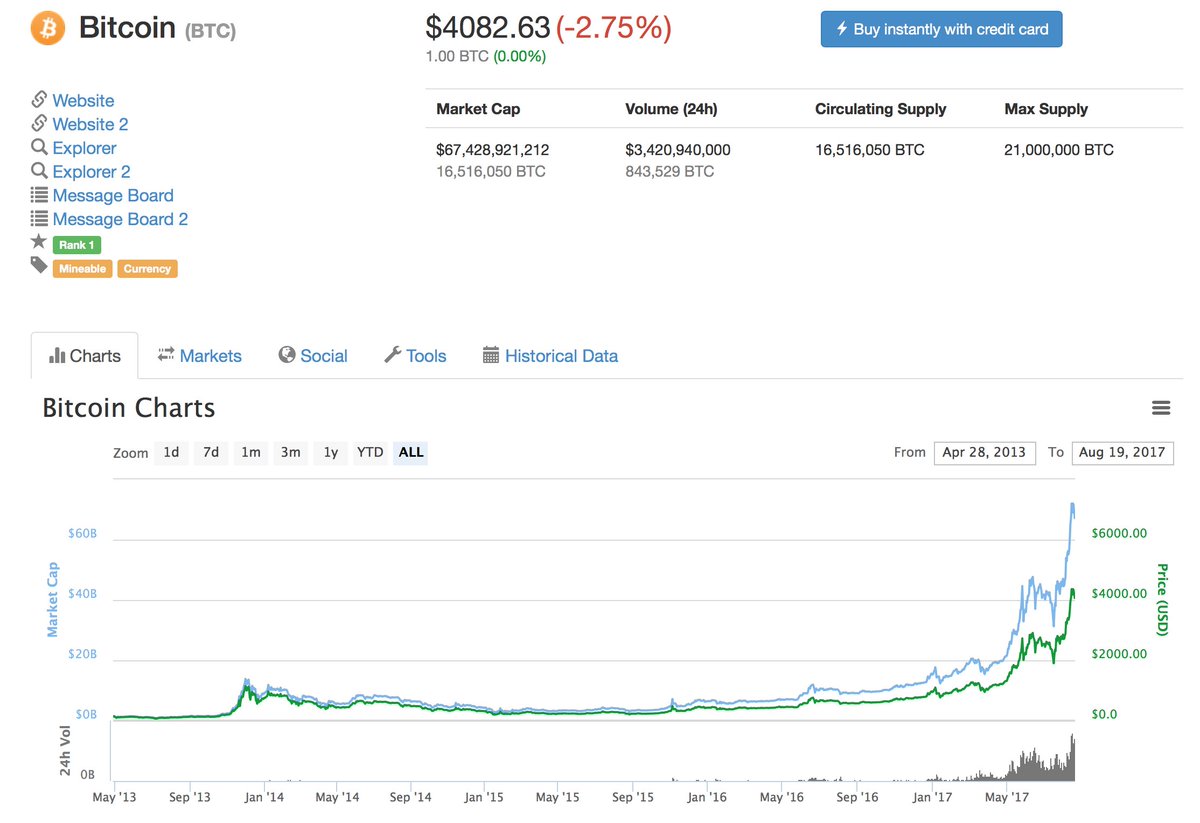The height and width of the screenshot is (823, 1200).
Task: Click the market cap value $67,428,921,212
Action: tap(493, 150)
